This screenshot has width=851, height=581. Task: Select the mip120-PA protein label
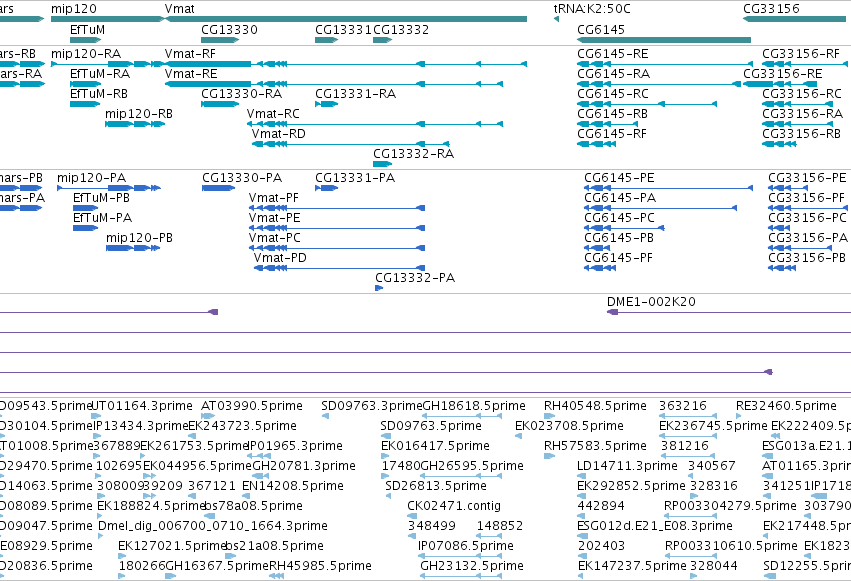tap(91, 178)
